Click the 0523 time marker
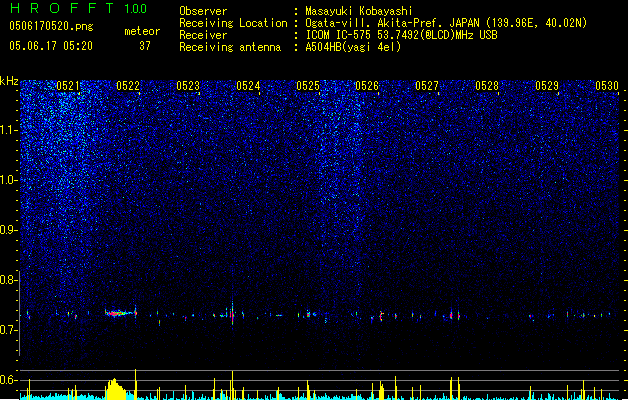This screenshot has width=629, height=400. coord(188,86)
